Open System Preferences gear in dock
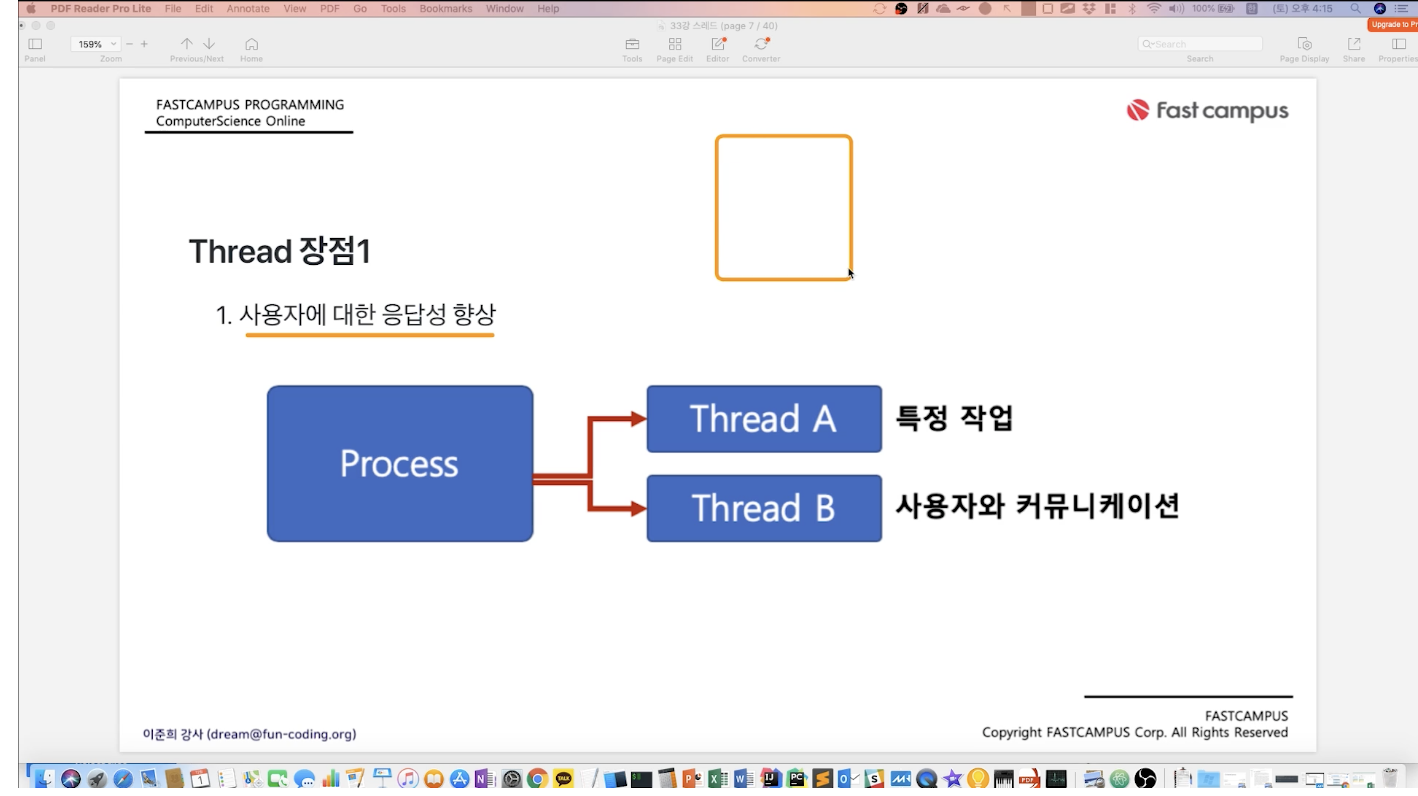Screen dimensions: 1418x796 512,779
